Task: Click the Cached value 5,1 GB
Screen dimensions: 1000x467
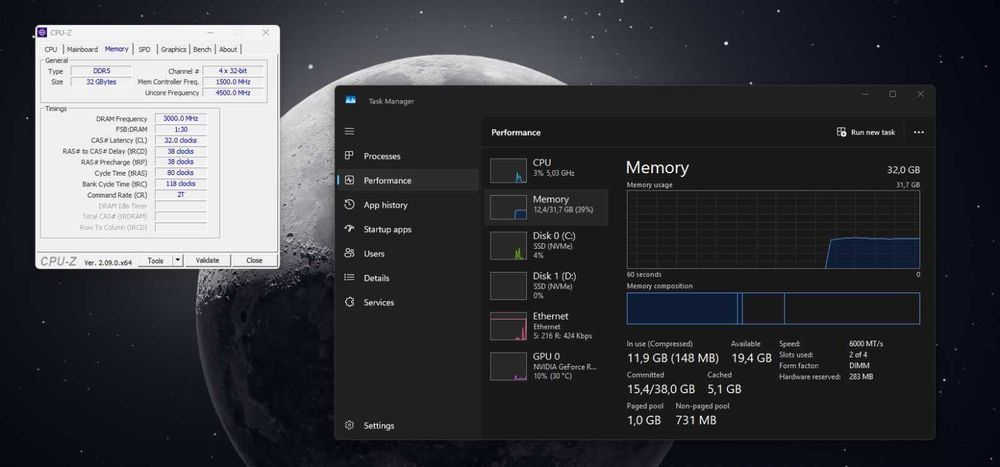Action: tap(724, 389)
